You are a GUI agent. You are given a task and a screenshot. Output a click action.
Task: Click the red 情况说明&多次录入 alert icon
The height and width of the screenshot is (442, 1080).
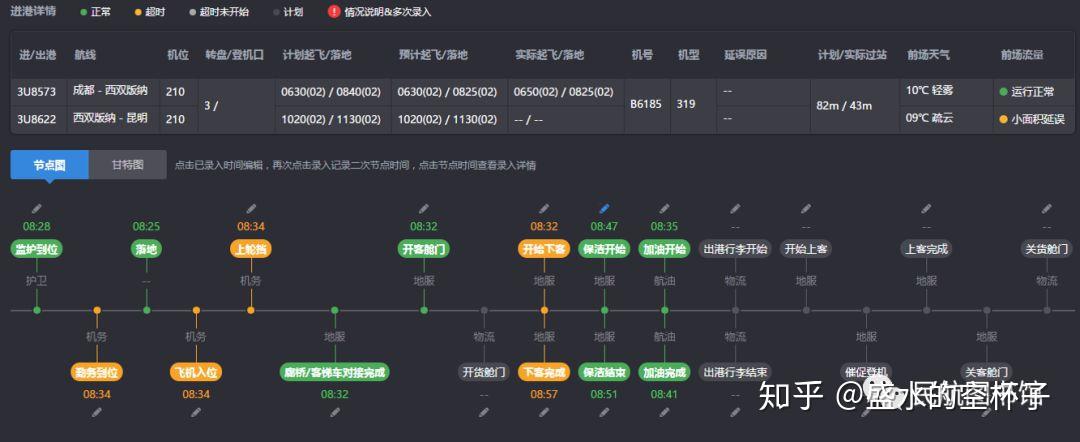pyautogui.click(x=334, y=12)
